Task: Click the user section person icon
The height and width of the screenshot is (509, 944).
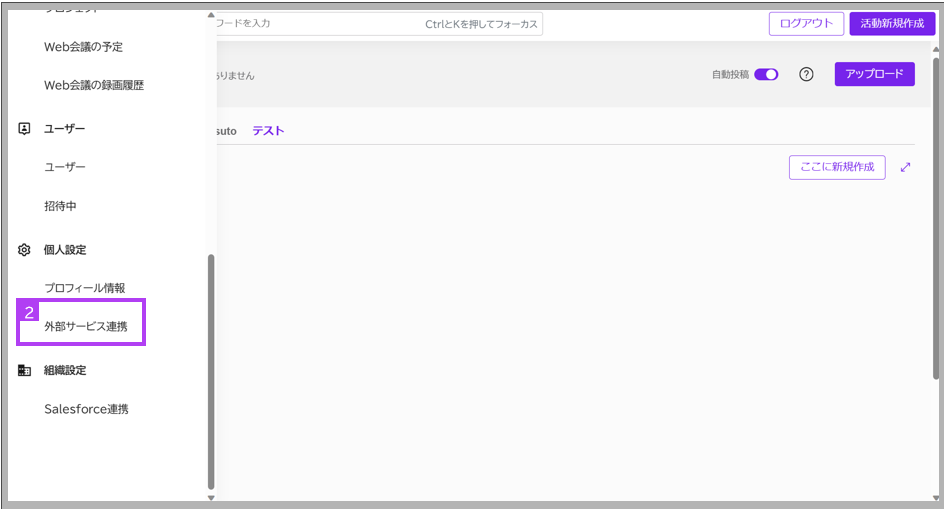Action: click(x=24, y=128)
